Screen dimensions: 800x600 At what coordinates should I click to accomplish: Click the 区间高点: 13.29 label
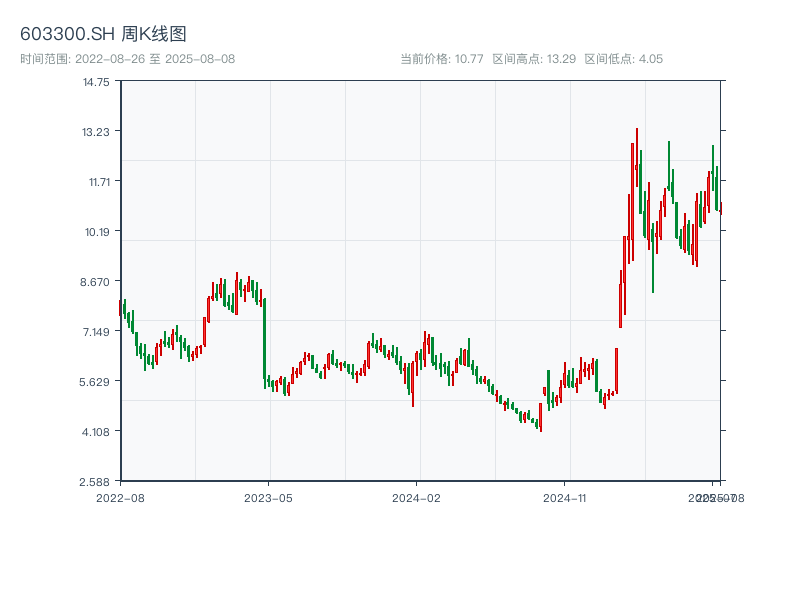(x=534, y=59)
